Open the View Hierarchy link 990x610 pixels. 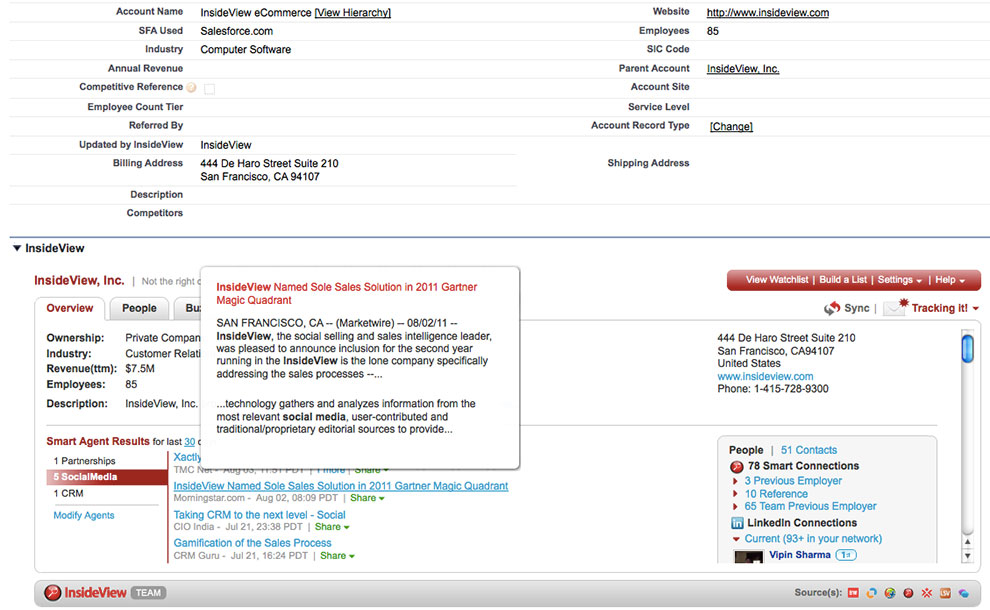pos(352,13)
